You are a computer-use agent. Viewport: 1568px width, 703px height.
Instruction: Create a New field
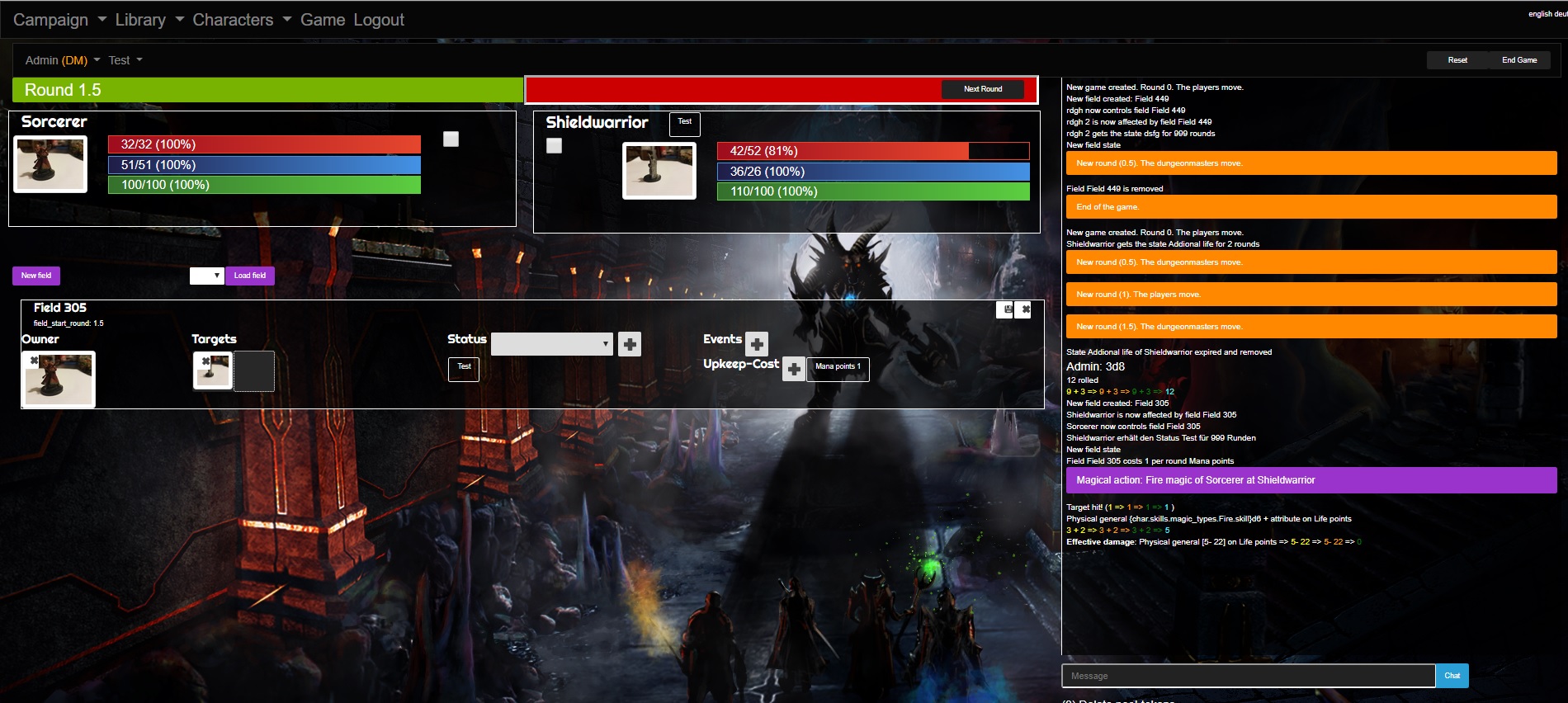point(36,276)
